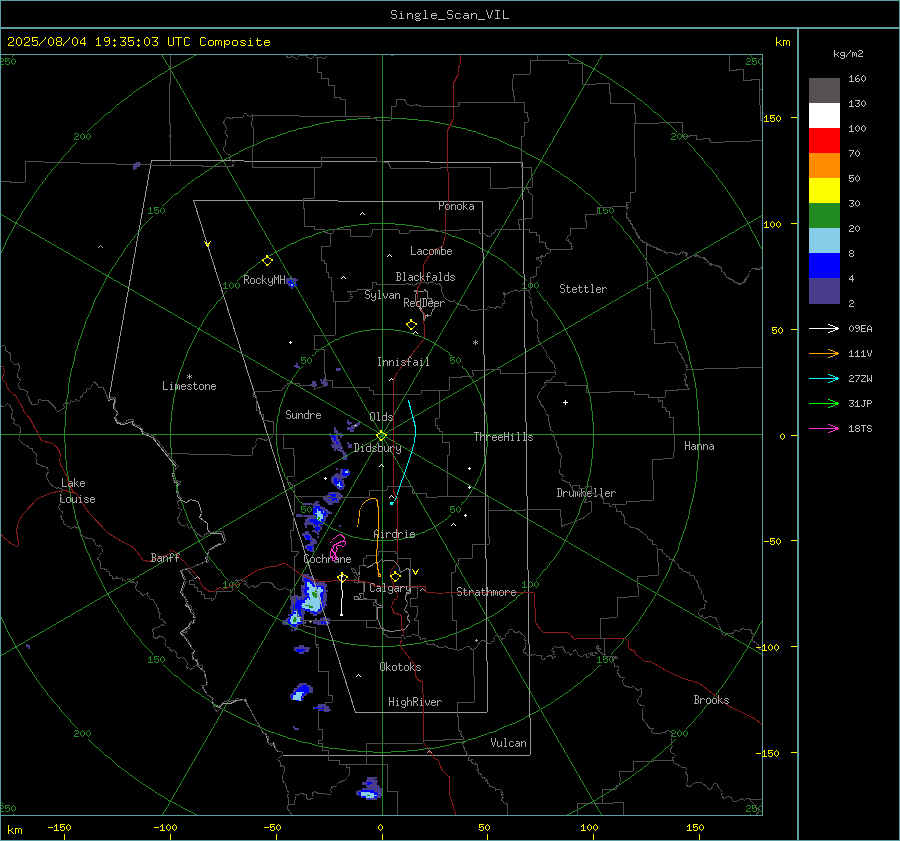Select the white storm track west of Calgary
Image resolution: width=900 pixels, height=841 pixels.
(342, 597)
